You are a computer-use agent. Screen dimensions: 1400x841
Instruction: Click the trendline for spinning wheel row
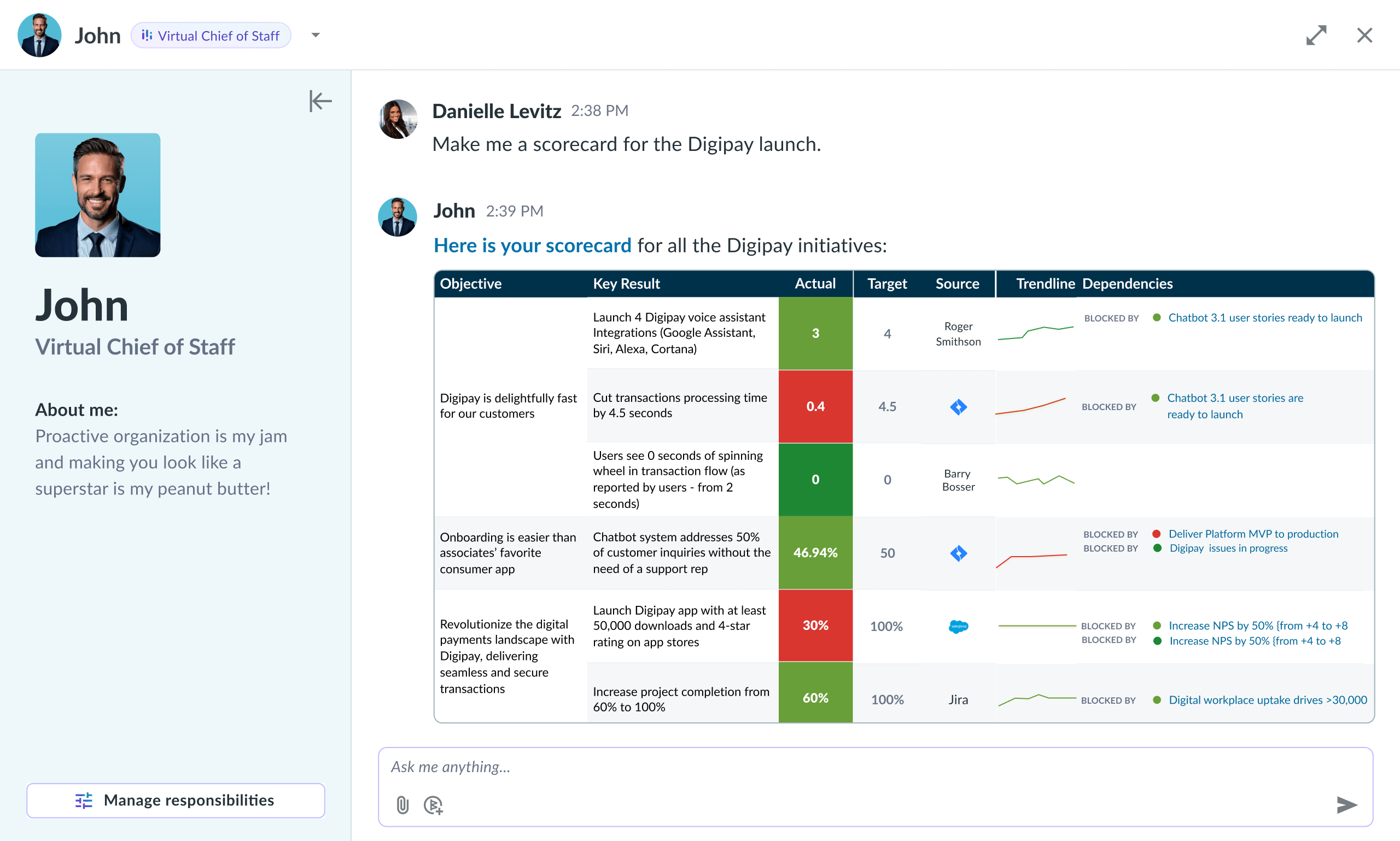(1036, 480)
